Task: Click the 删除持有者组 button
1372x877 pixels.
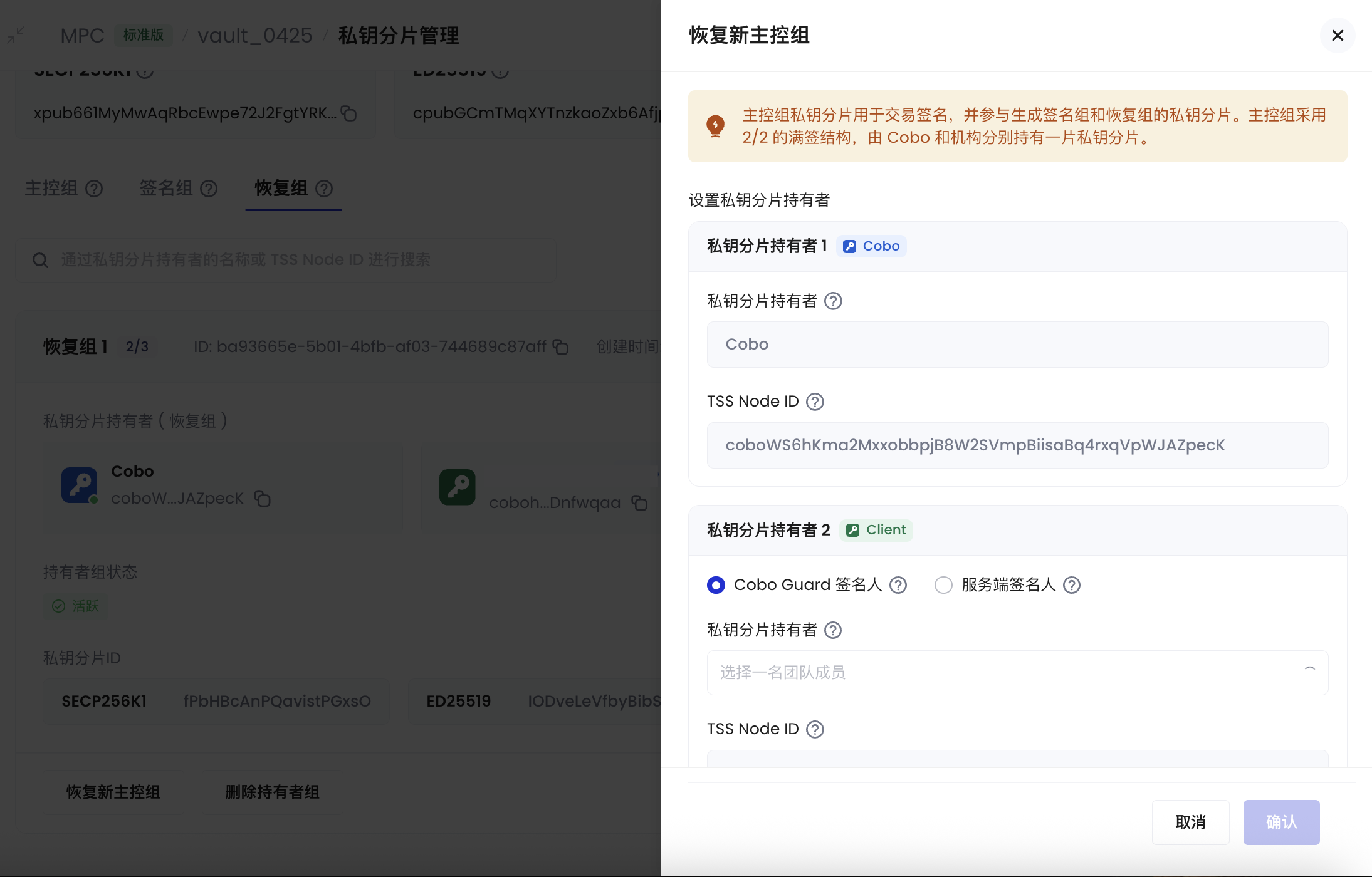Action: point(272,792)
